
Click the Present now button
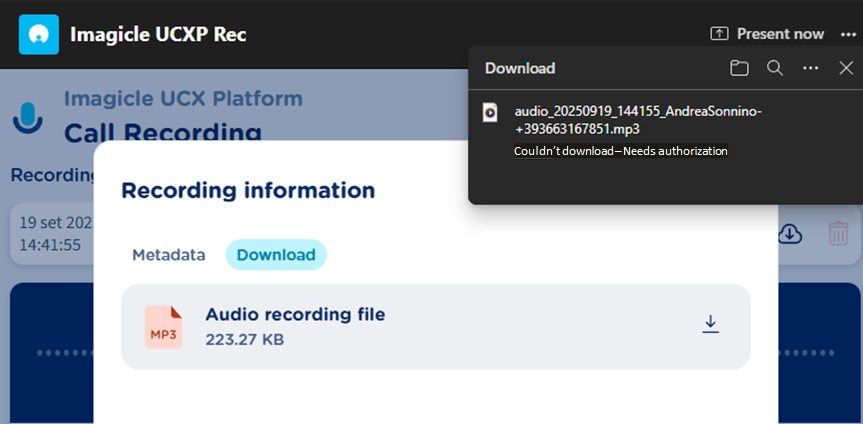(x=767, y=34)
